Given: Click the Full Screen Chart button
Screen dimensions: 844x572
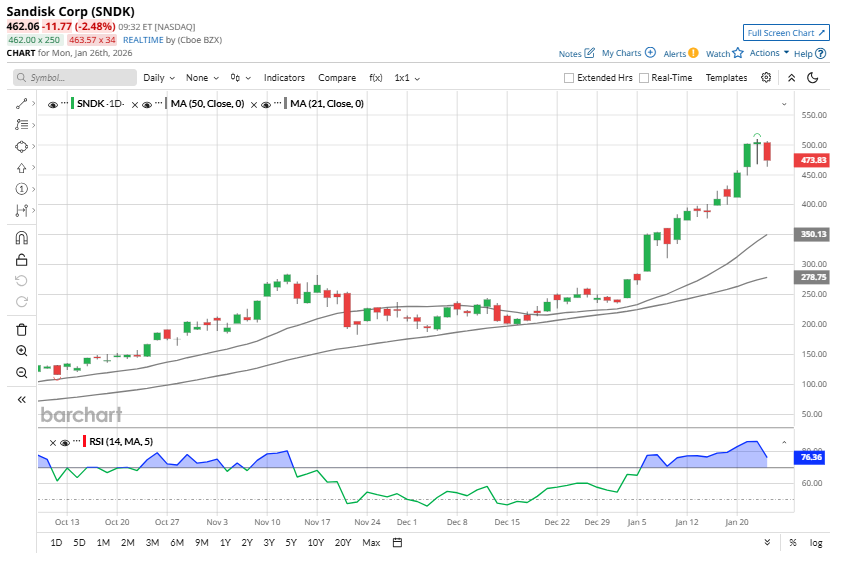Looking at the screenshot, I should pyautogui.click(x=786, y=33).
